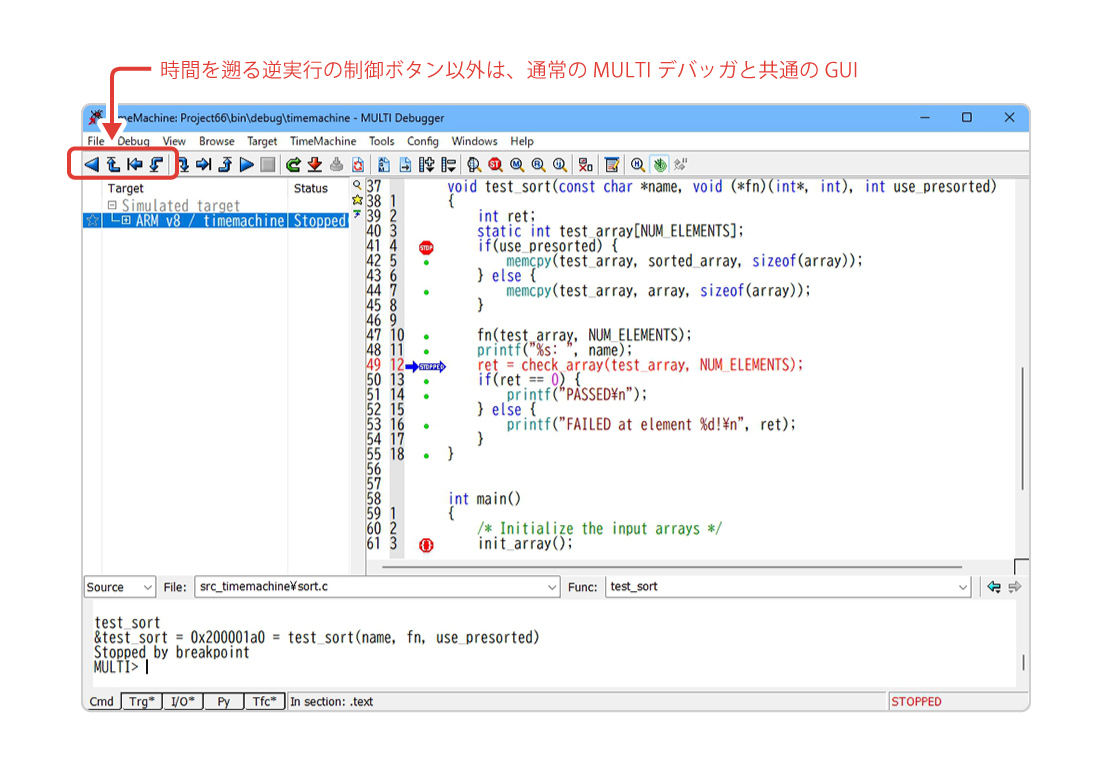Open the Target menu

pos(262,141)
